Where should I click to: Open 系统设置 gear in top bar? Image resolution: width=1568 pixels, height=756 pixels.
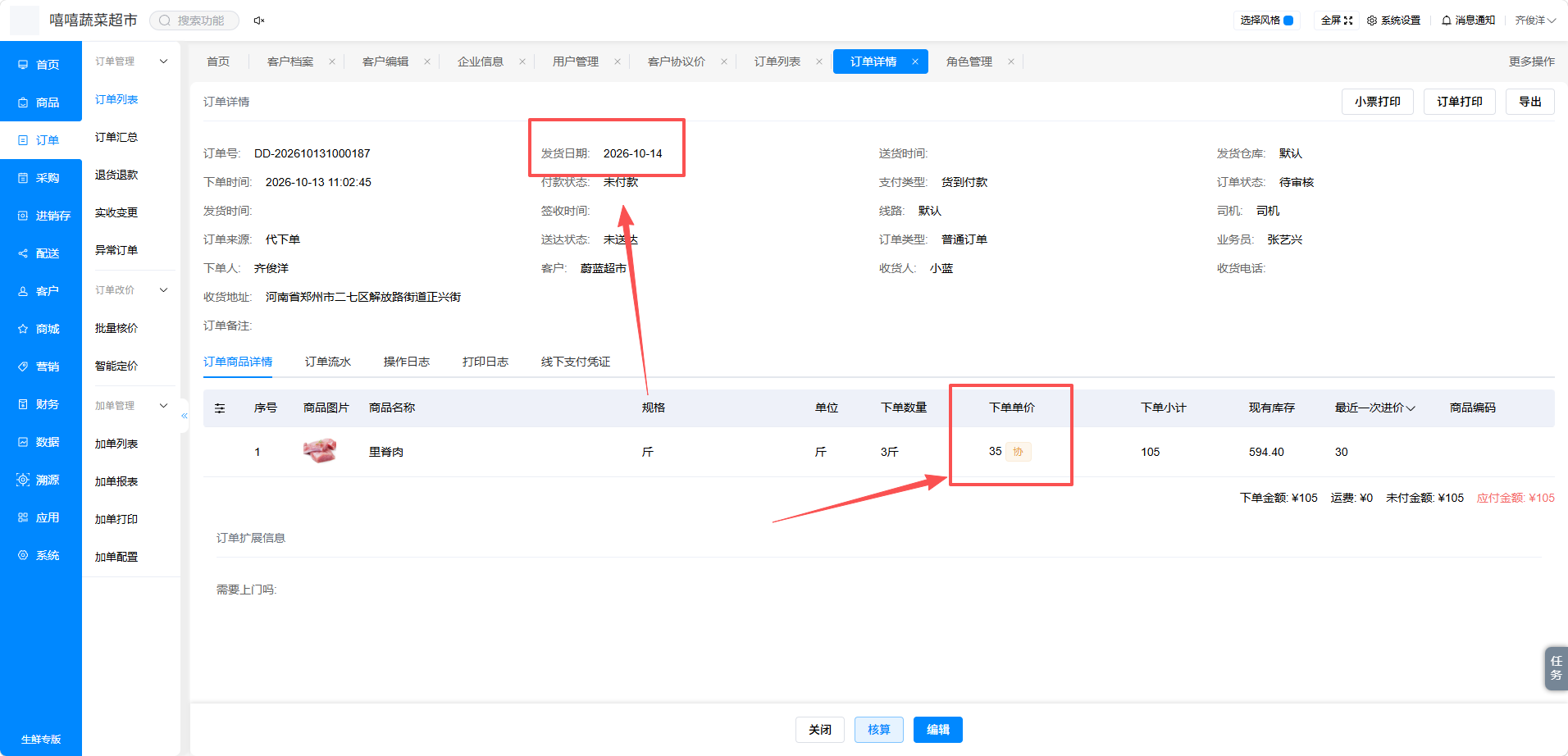[x=1393, y=20]
